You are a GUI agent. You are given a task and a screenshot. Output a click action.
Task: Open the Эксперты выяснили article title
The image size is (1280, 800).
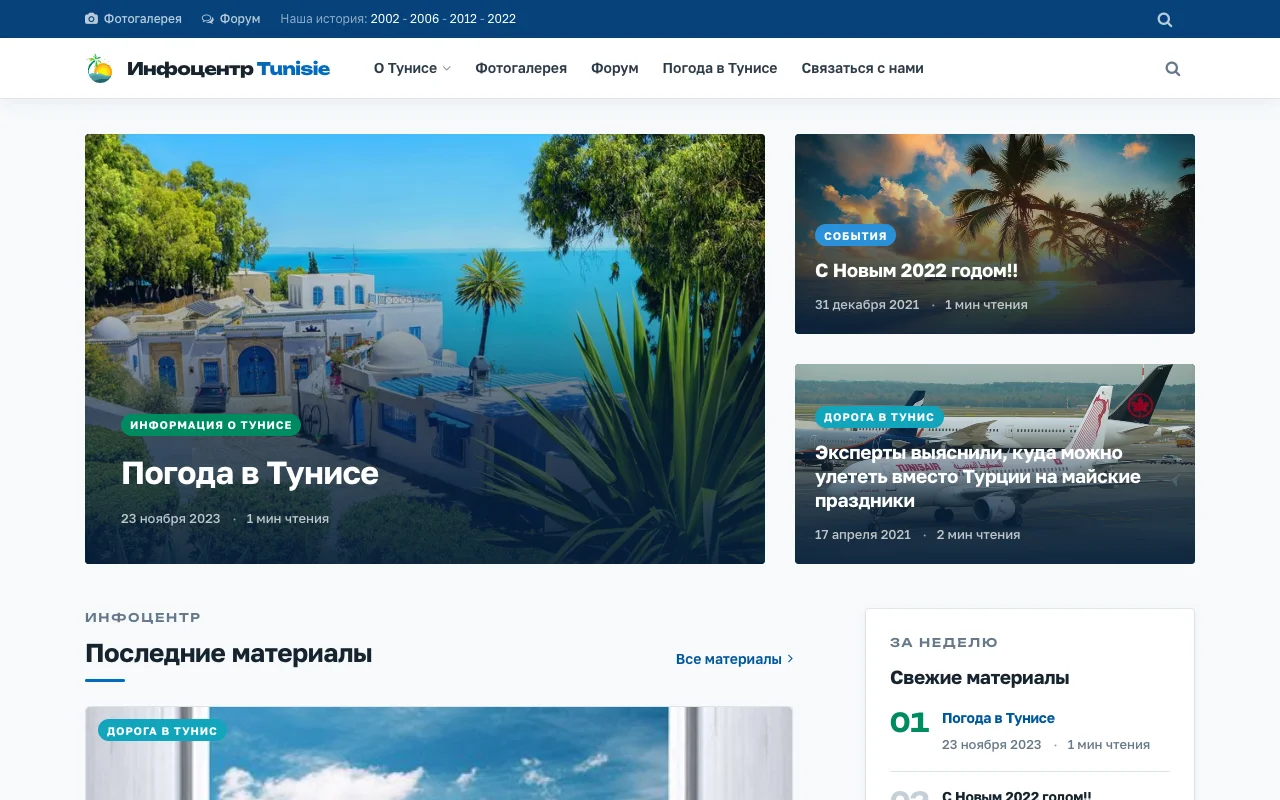(x=978, y=477)
